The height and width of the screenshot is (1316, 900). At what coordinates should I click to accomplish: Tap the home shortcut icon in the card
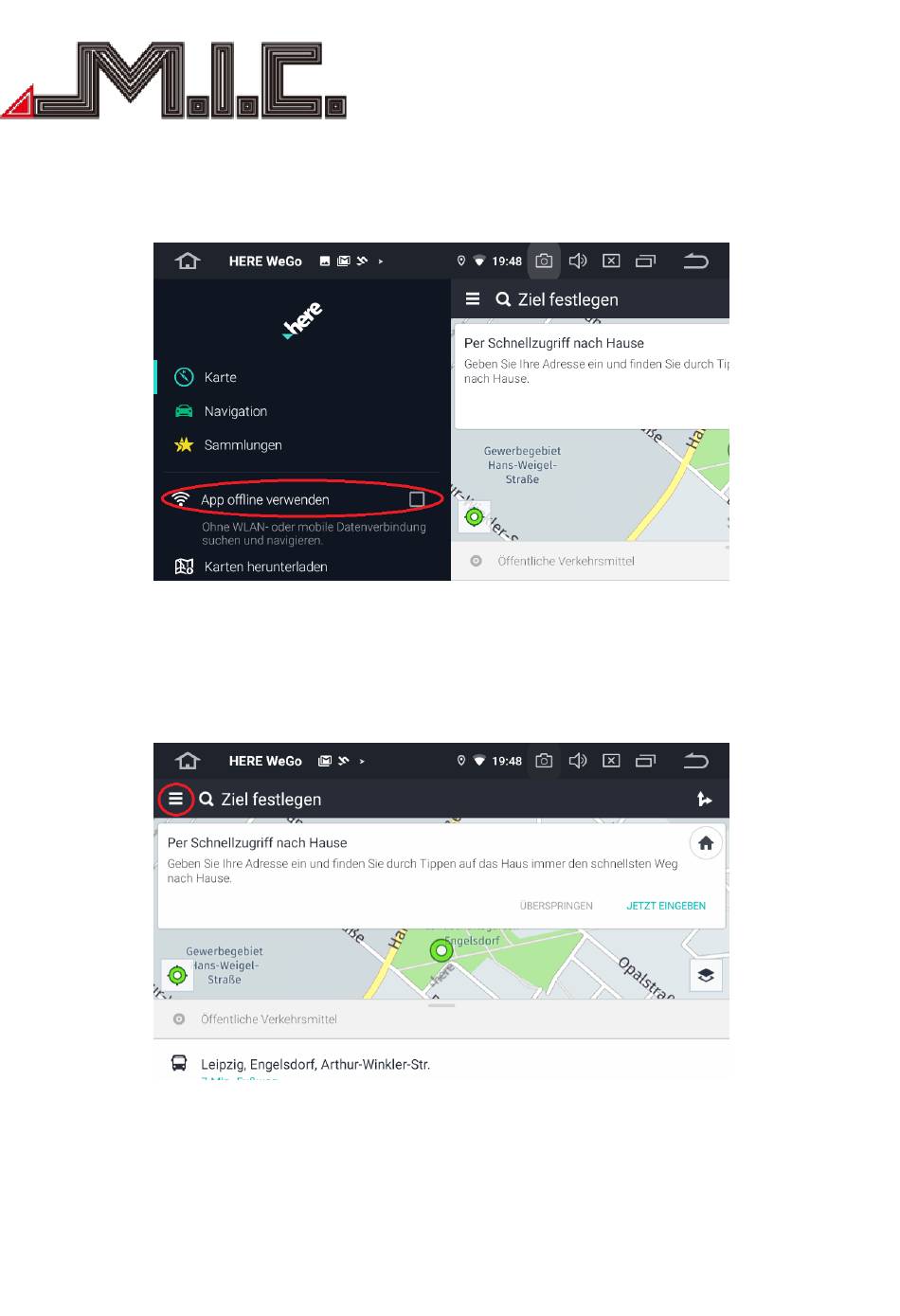click(706, 843)
